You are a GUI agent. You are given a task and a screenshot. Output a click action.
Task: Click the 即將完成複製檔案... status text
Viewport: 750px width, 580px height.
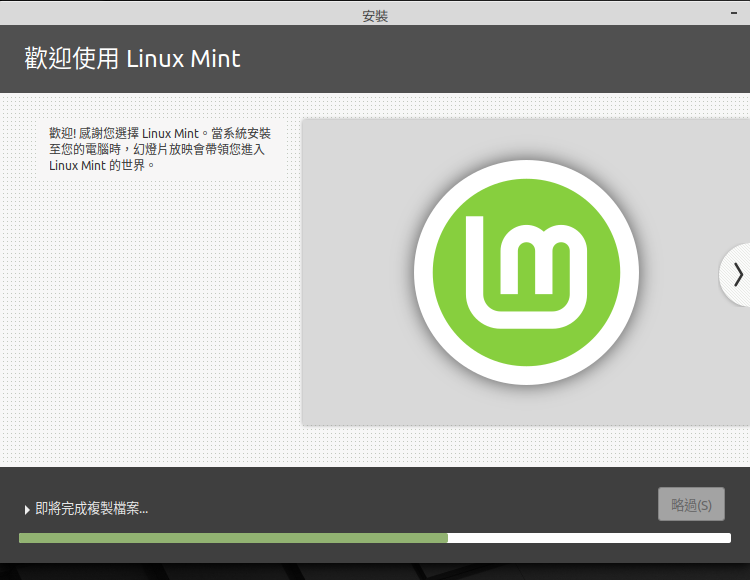pyautogui.click(x=92, y=509)
